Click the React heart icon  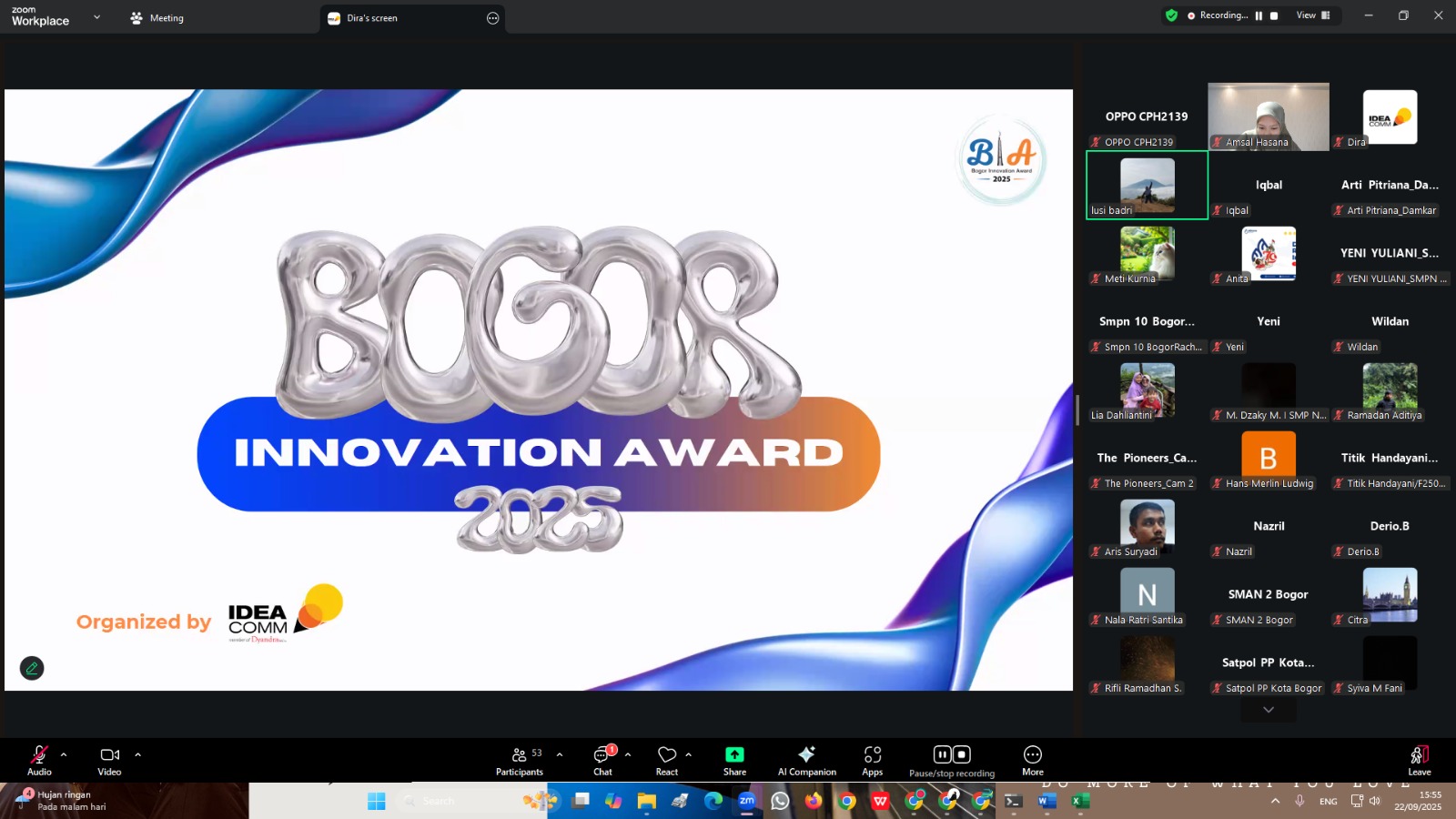[x=667, y=761]
